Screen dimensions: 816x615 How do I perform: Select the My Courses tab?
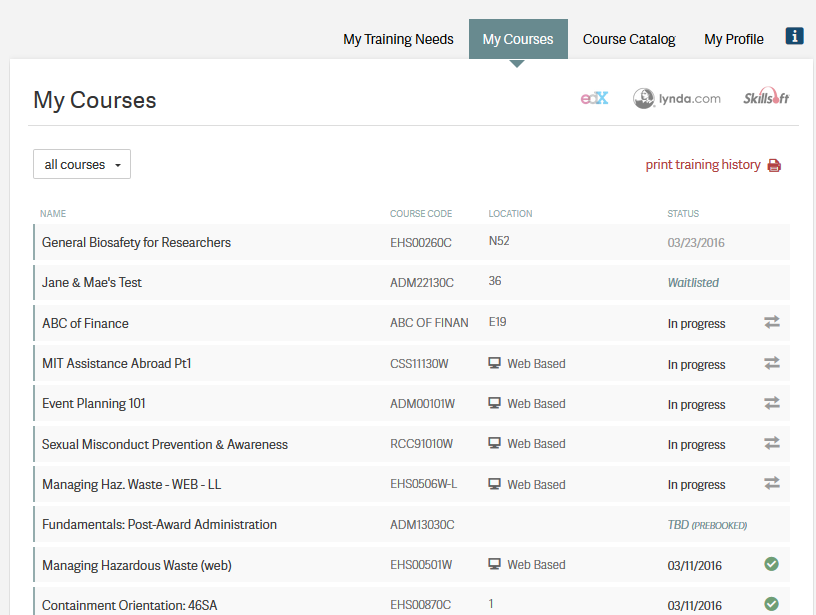click(x=518, y=39)
